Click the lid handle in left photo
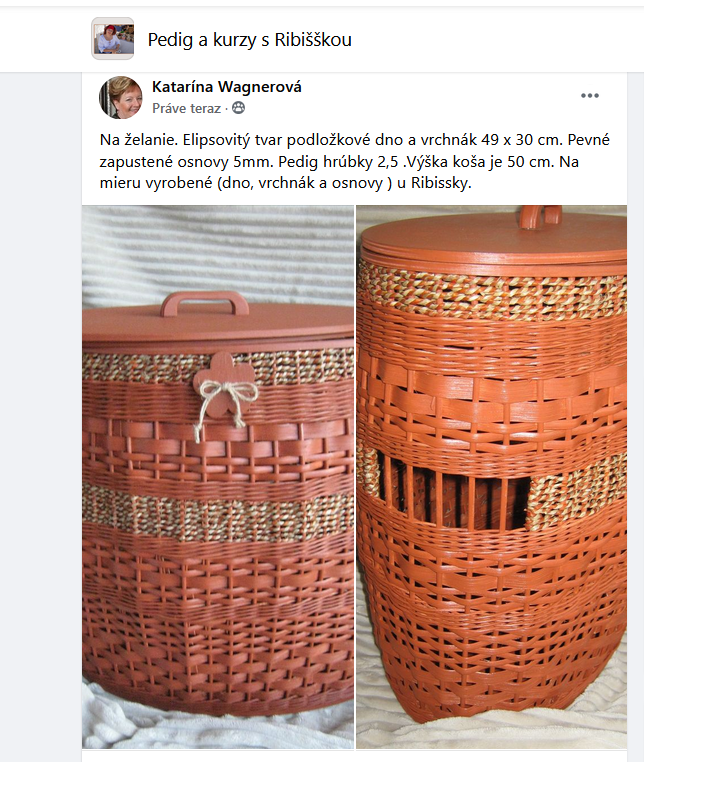Screen dimensions: 714x799 point(205,304)
